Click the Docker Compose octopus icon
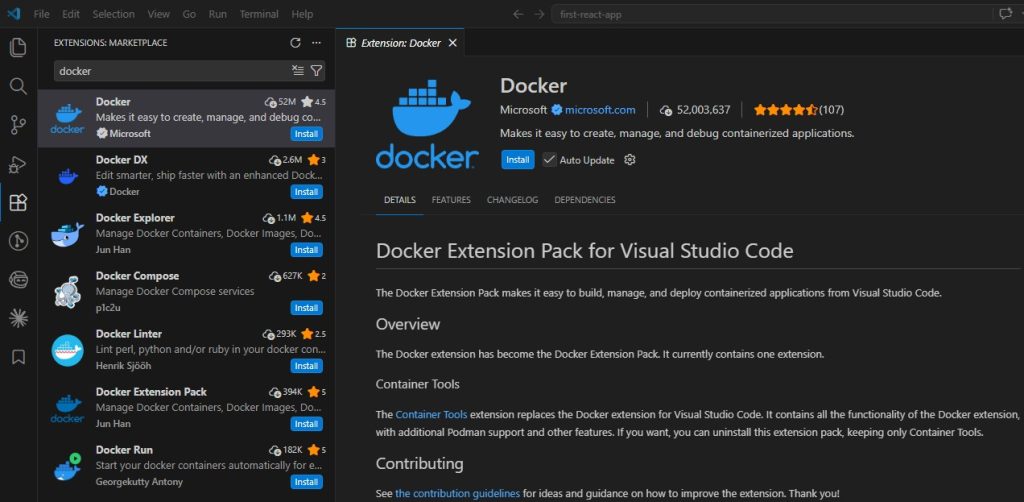 (67, 292)
